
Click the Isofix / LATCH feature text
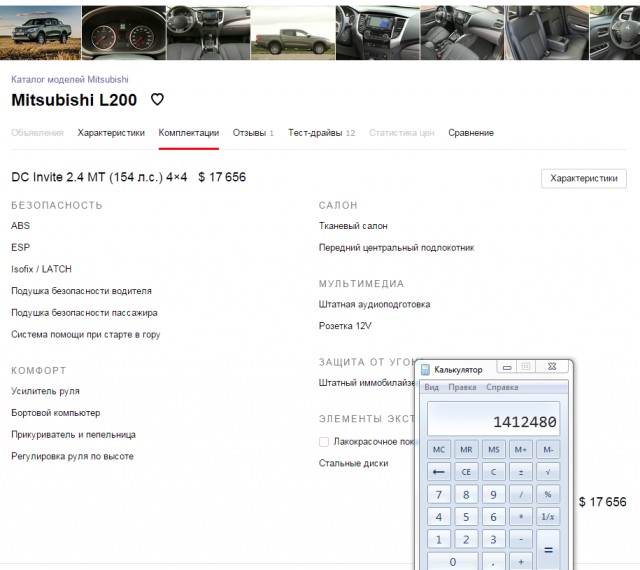[x=41, y=269]
